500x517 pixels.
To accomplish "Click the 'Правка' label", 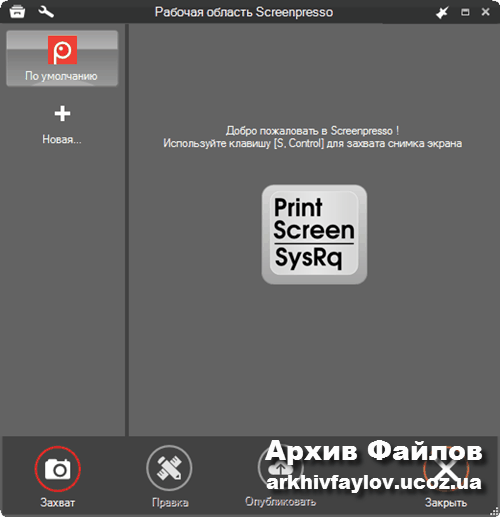I will click(170, 502).
